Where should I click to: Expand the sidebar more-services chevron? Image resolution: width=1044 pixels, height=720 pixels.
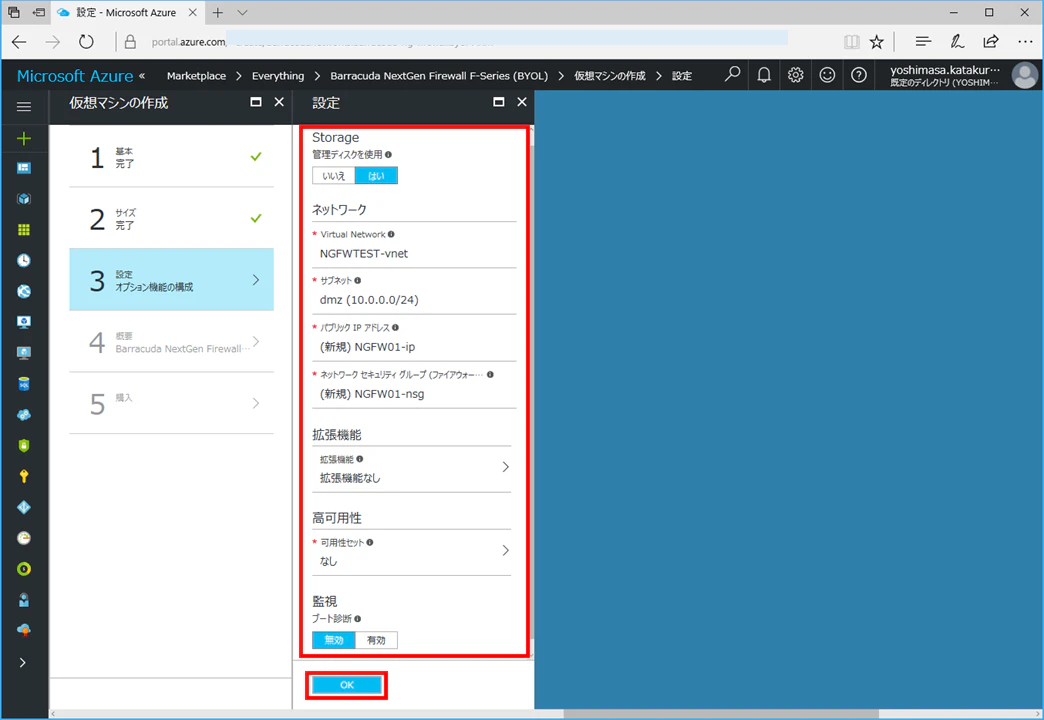(x=23, y=663)
